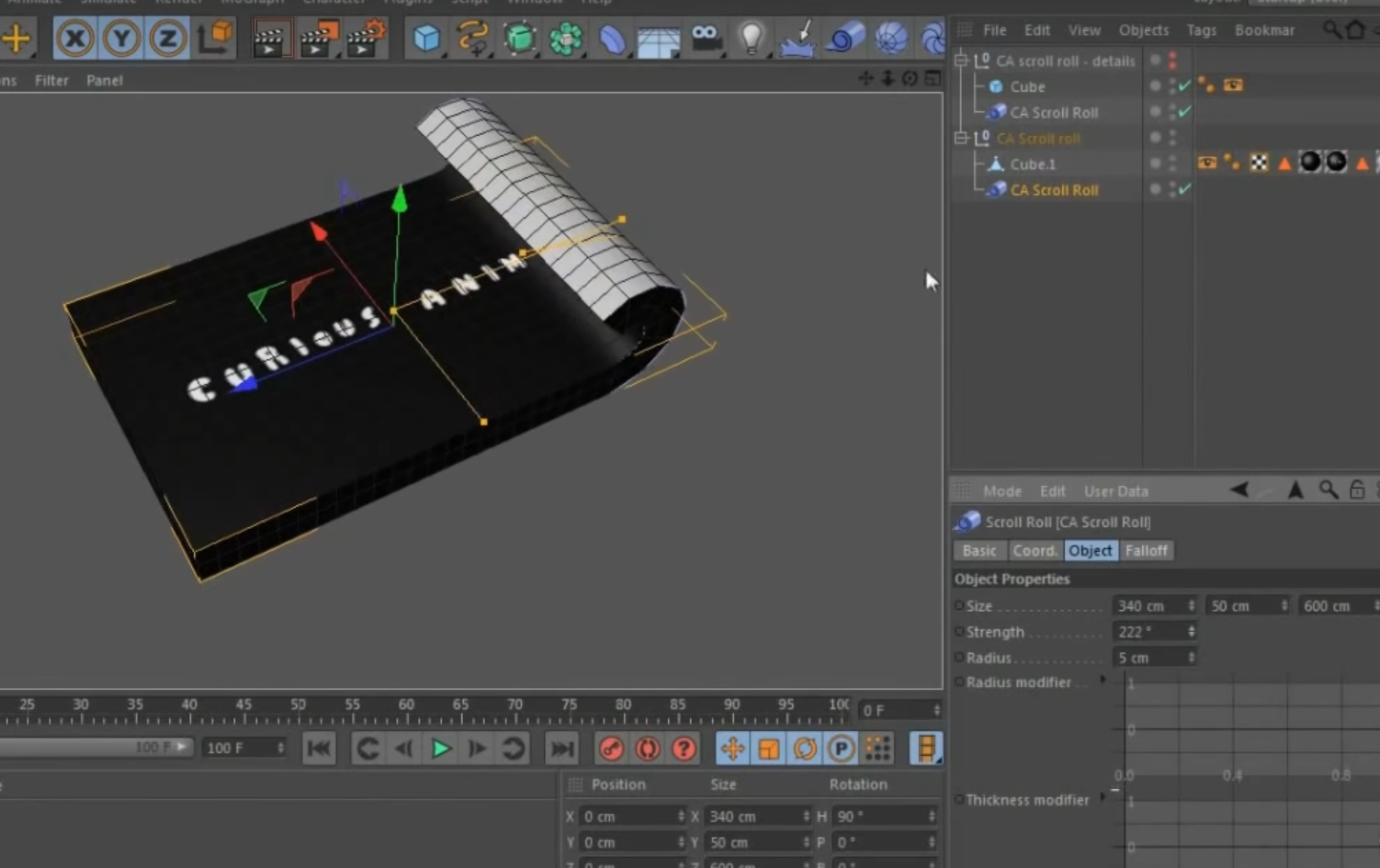Switch to the Basic tab

tap(979, 550)
